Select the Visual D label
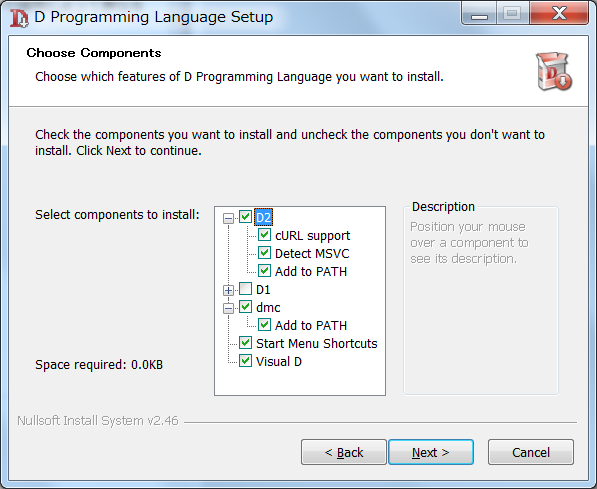This screenshot has width=597, height=489. click(x=279, y=361)
